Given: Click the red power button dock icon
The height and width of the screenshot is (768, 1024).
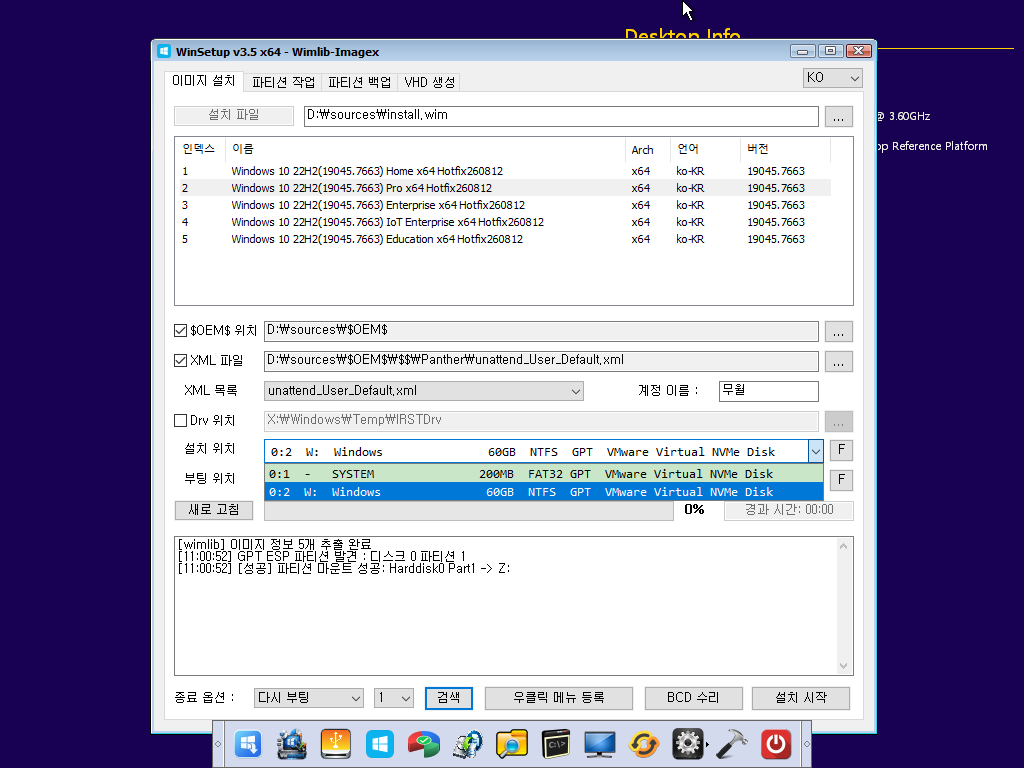Looking at the screenshot, I should [776, 744].
